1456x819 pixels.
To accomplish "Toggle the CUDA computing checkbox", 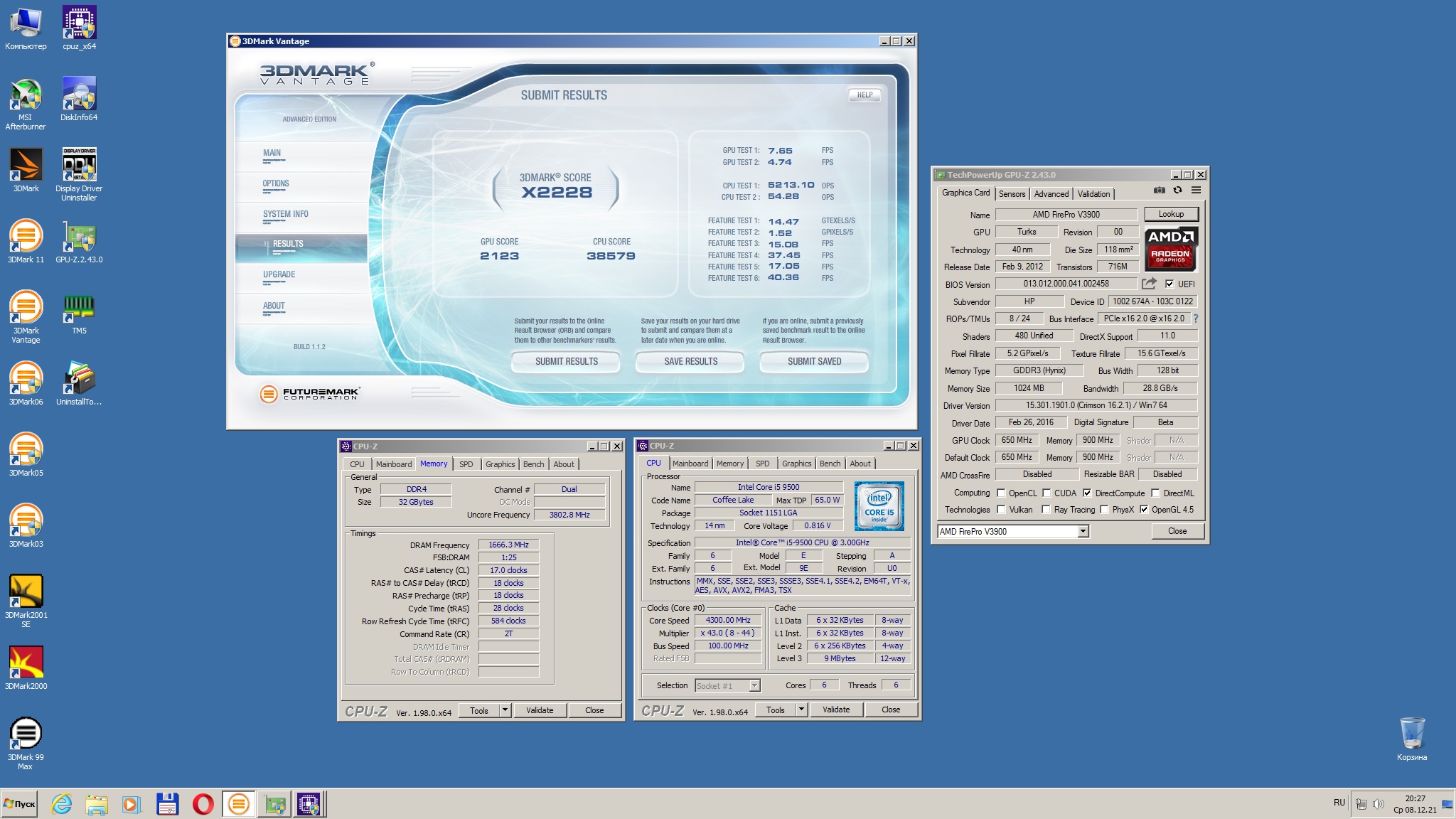I will (x=1046, y=493).
